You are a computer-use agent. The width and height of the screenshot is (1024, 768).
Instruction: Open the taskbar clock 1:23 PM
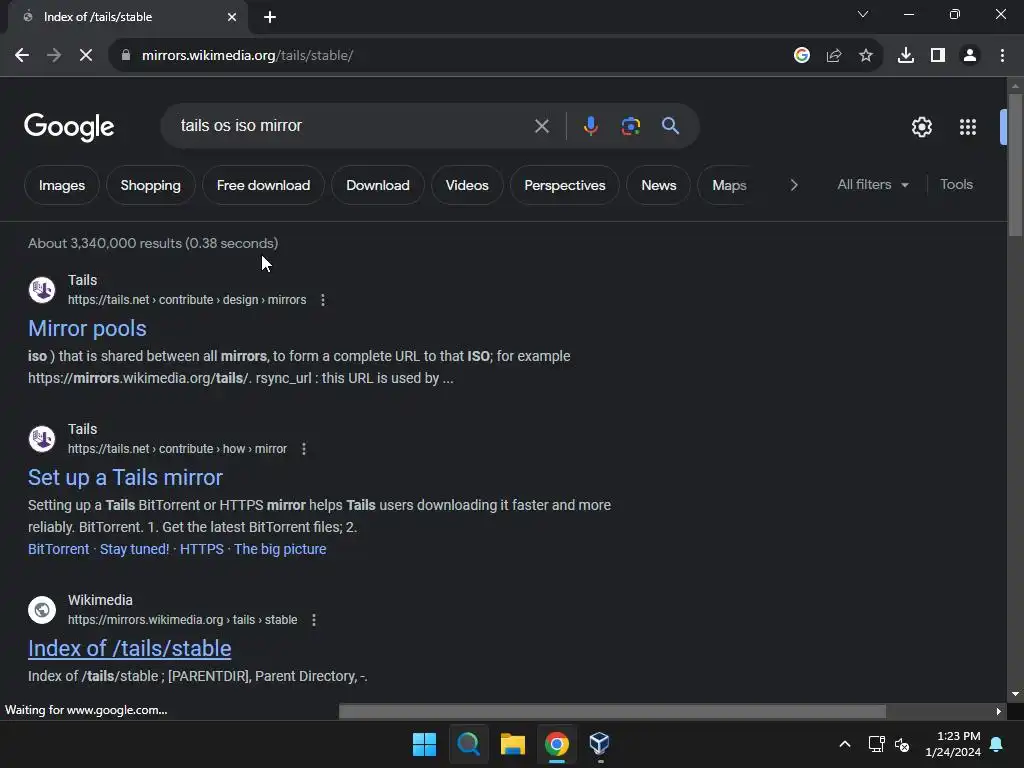953,744
